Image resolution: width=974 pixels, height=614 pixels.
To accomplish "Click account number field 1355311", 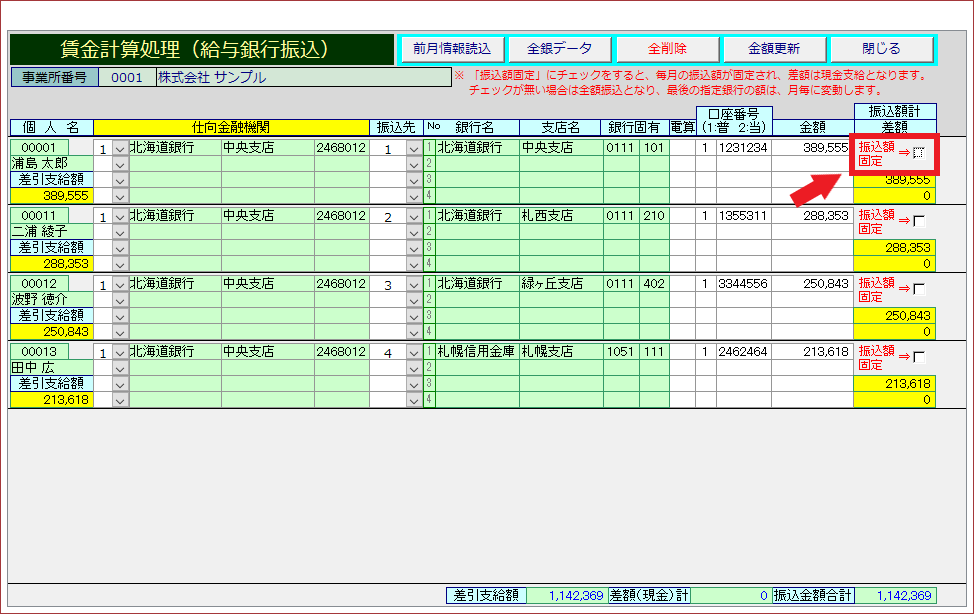I will point(743,216).
